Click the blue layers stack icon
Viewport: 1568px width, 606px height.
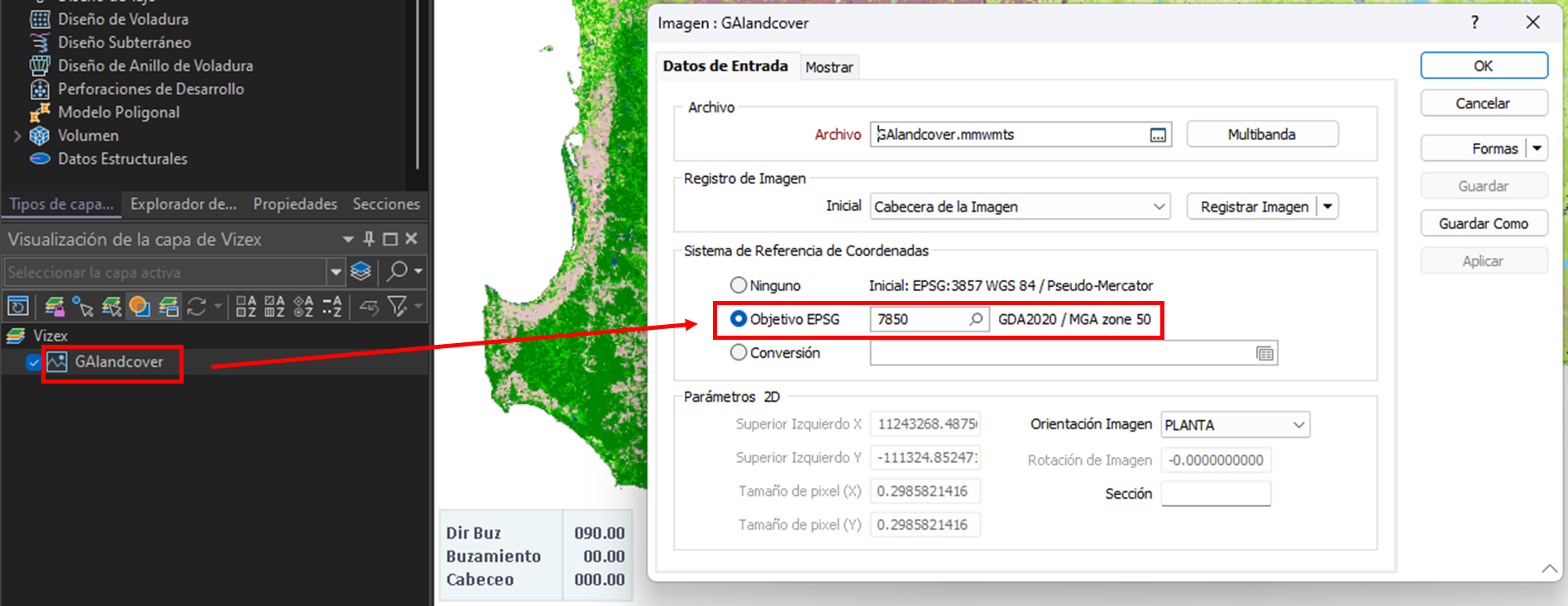[x=361, y=271]
